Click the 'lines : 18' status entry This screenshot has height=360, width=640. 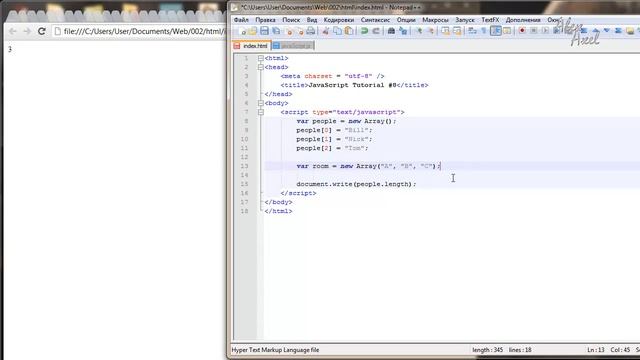click(520, 350)
